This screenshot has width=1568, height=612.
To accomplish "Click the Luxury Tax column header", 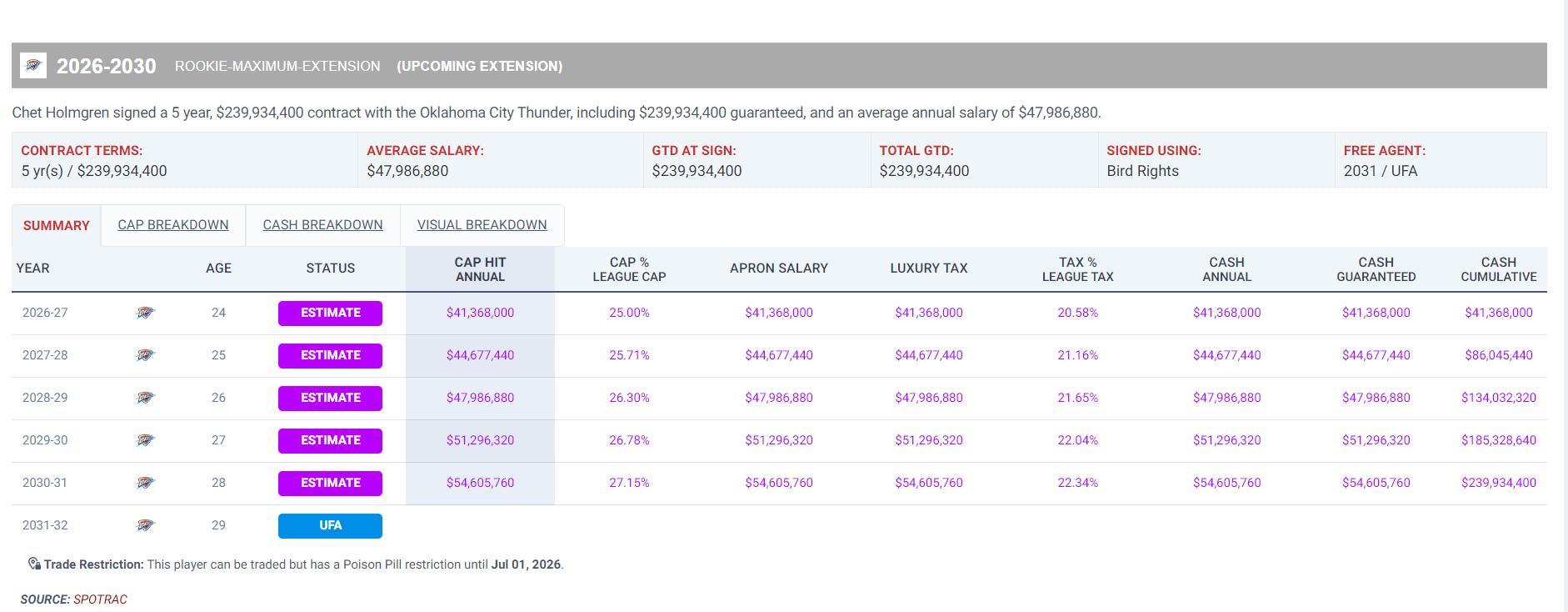I will point(928,268).
